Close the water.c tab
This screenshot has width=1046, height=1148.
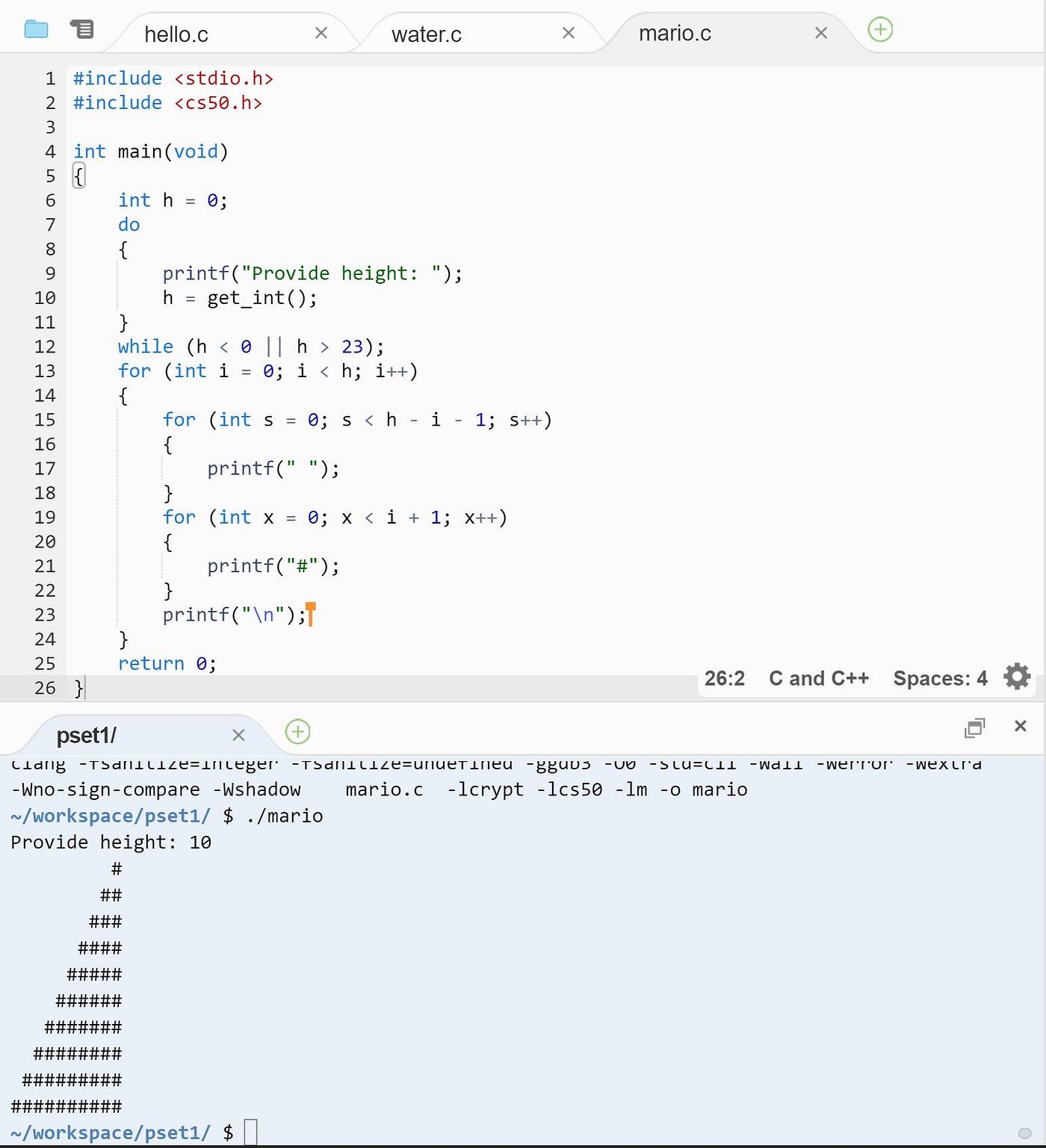coord(569,33)
